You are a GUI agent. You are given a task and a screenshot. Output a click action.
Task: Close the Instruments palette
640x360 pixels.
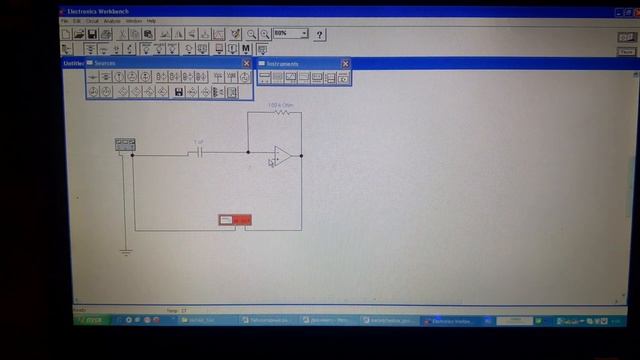click(346, 64)
